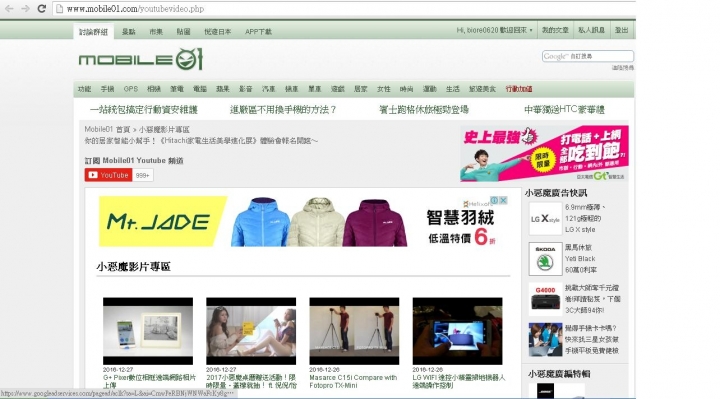The image size is (720, 399).
Task: Open the 旅遊美食 category menu
Action: (x=482, y=89)
